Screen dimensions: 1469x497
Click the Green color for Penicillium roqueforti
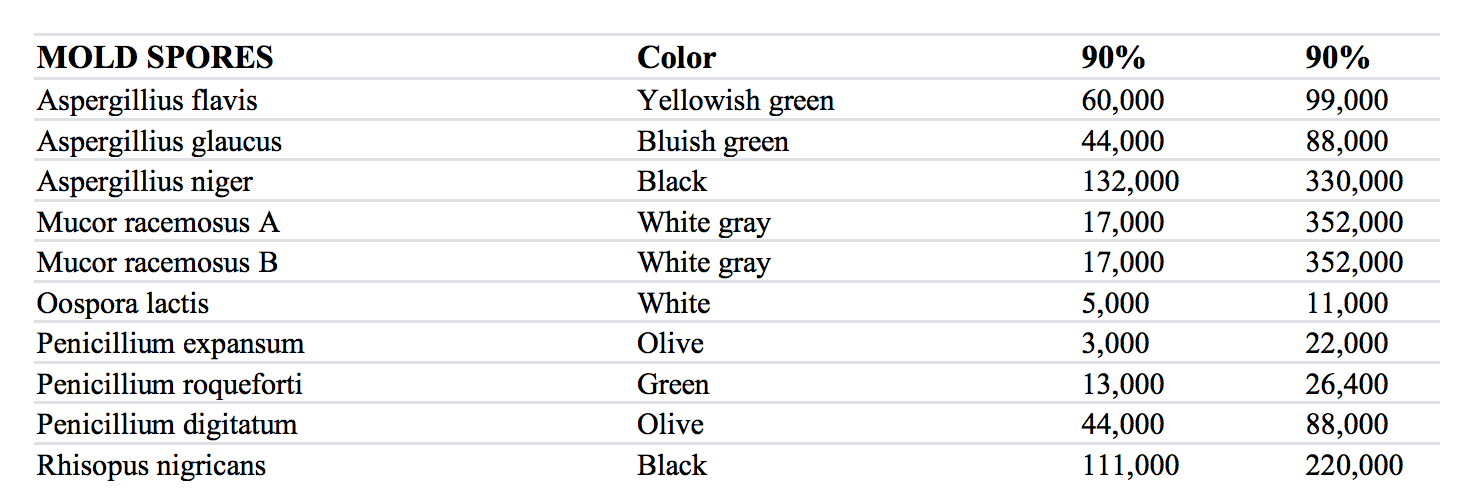(673, 384)
